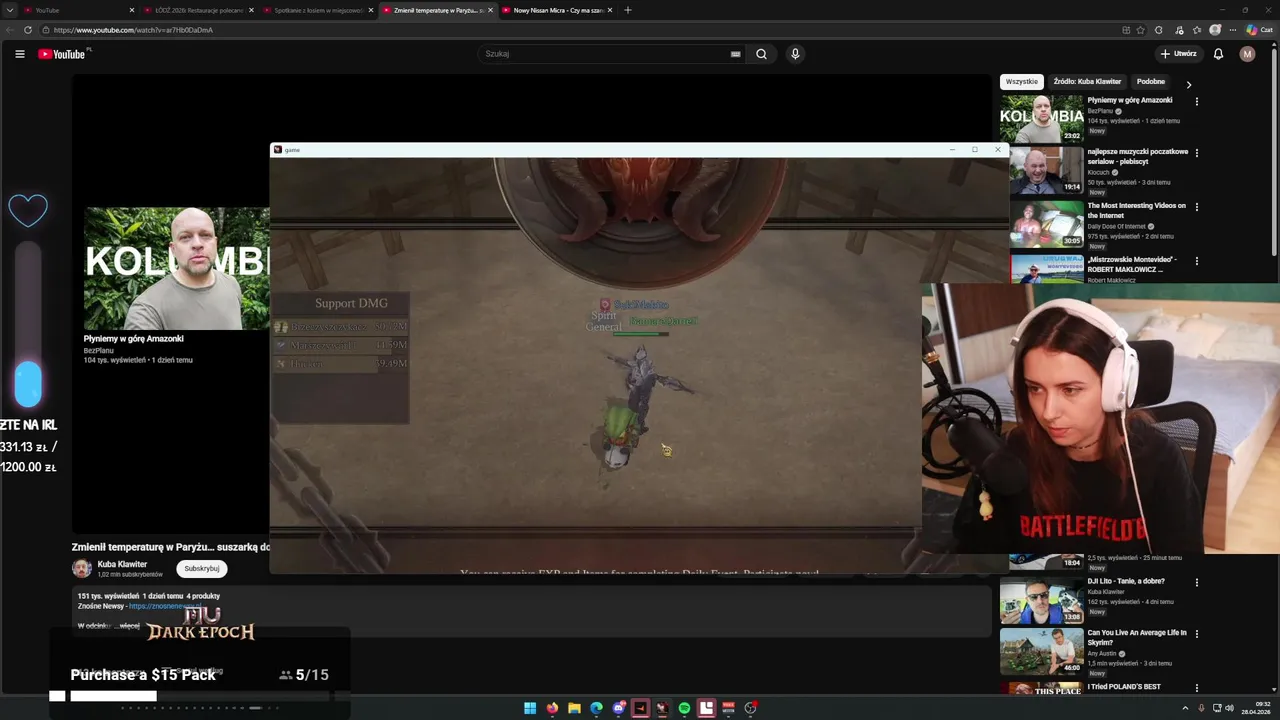Image resolution: width=1280 pixels, height=720 pixels.
Task: Open the KOLUMBIA sidebar video thumbnail
Action: (x=1041, y=119)
